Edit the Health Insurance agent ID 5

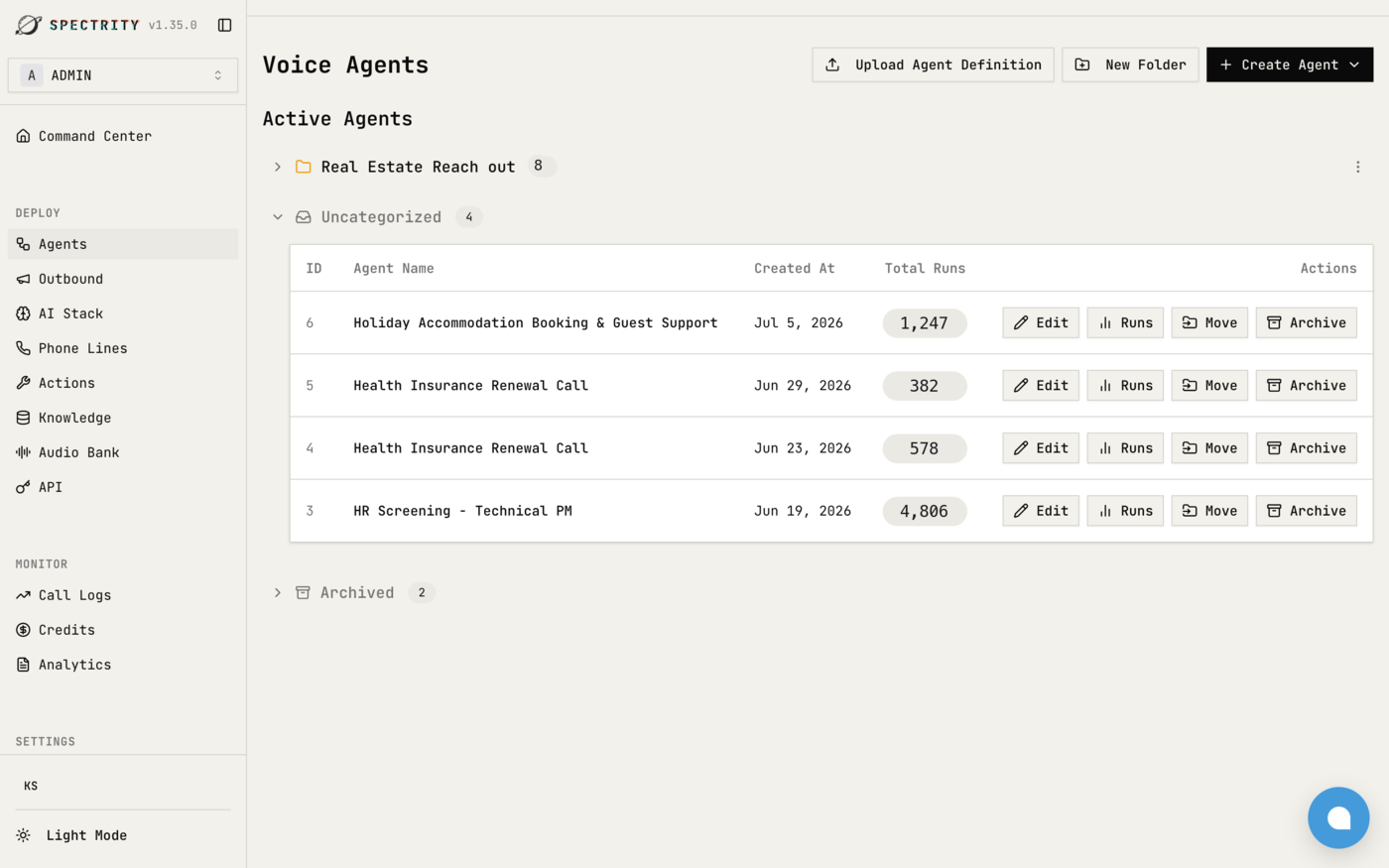tap(1041, 385)
